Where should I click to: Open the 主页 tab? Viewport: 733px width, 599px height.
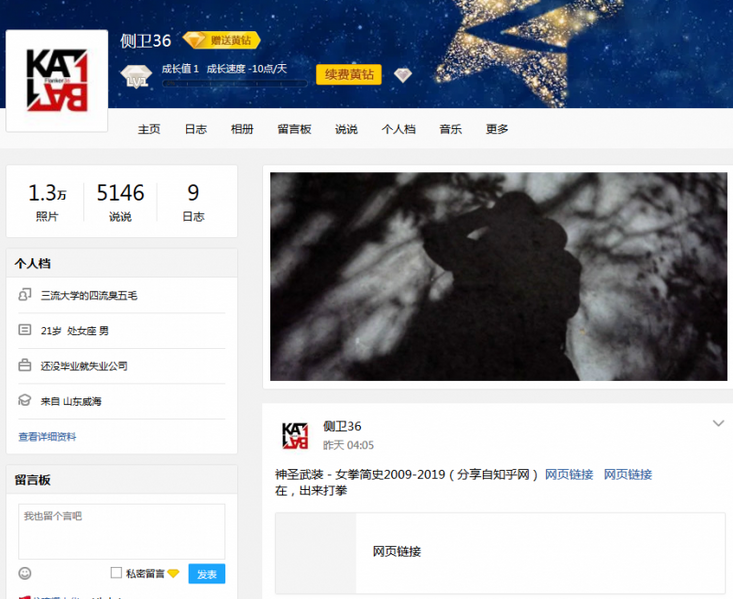point(149,129)
